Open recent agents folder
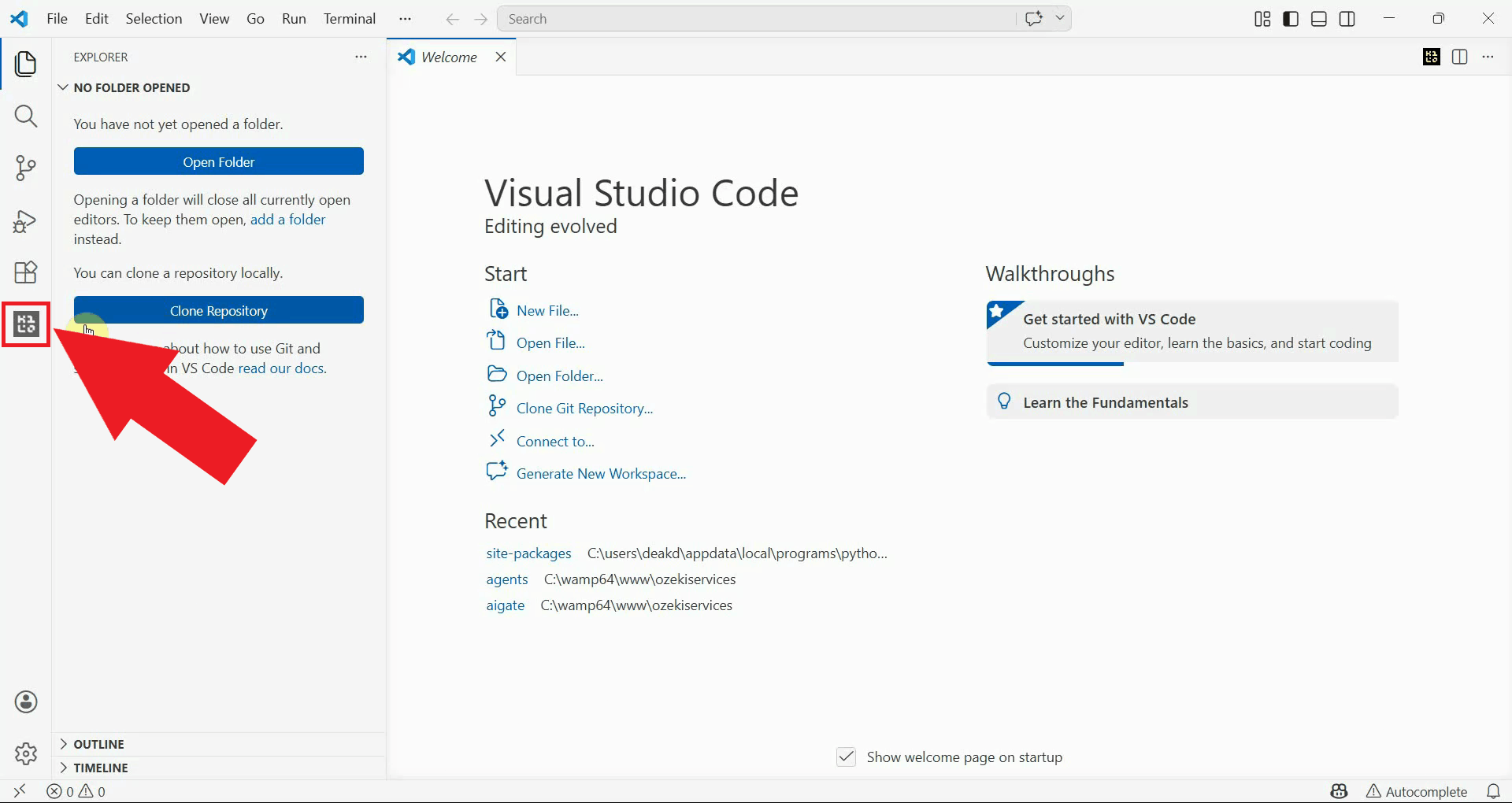Screen dimensions: 1512x803 point(507,579)
